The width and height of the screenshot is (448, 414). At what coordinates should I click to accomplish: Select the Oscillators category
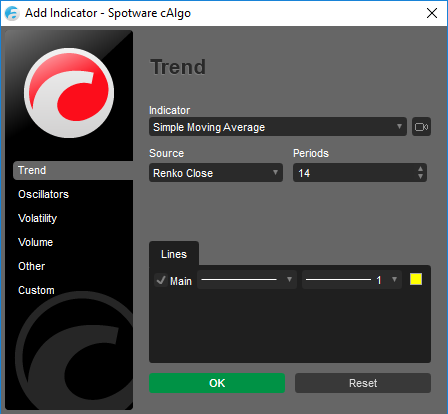coord(43,194)
